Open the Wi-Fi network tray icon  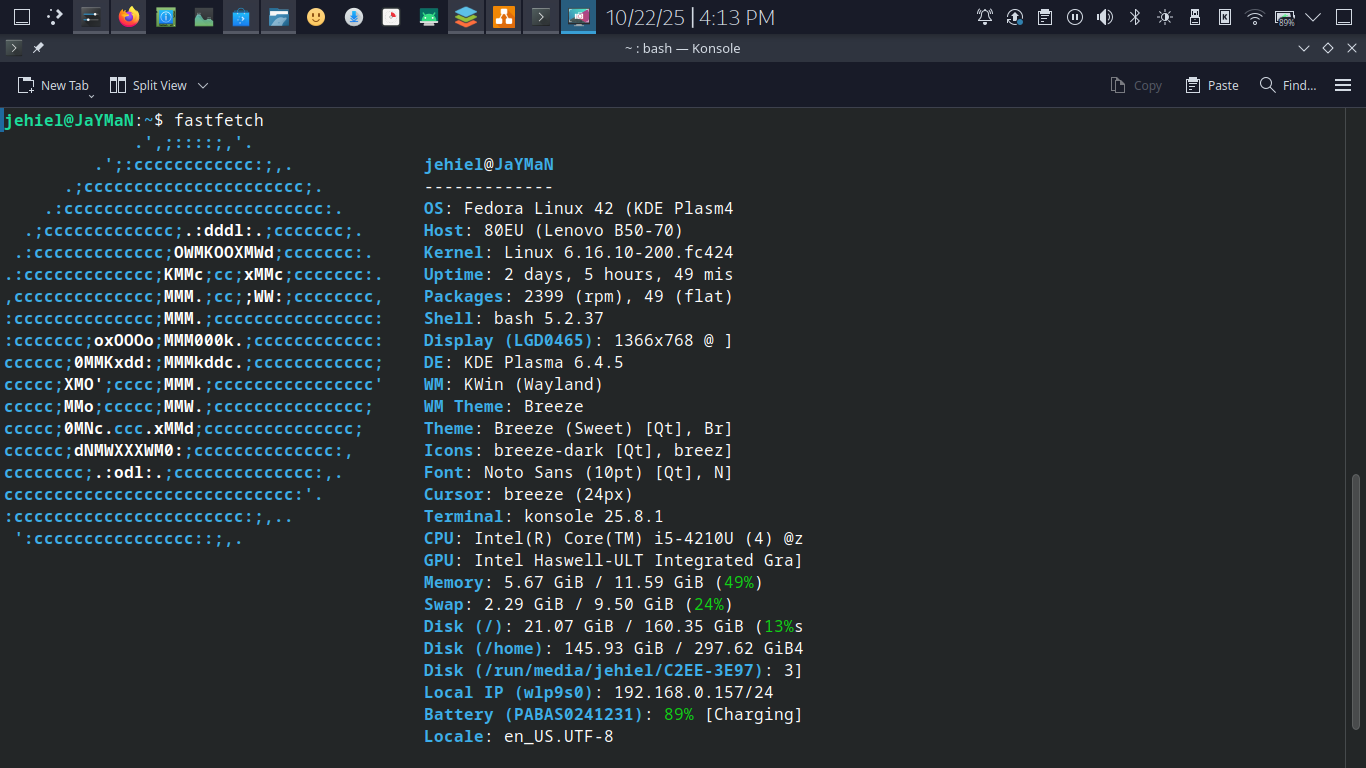pyautogui.click(x=1254, y=17)
